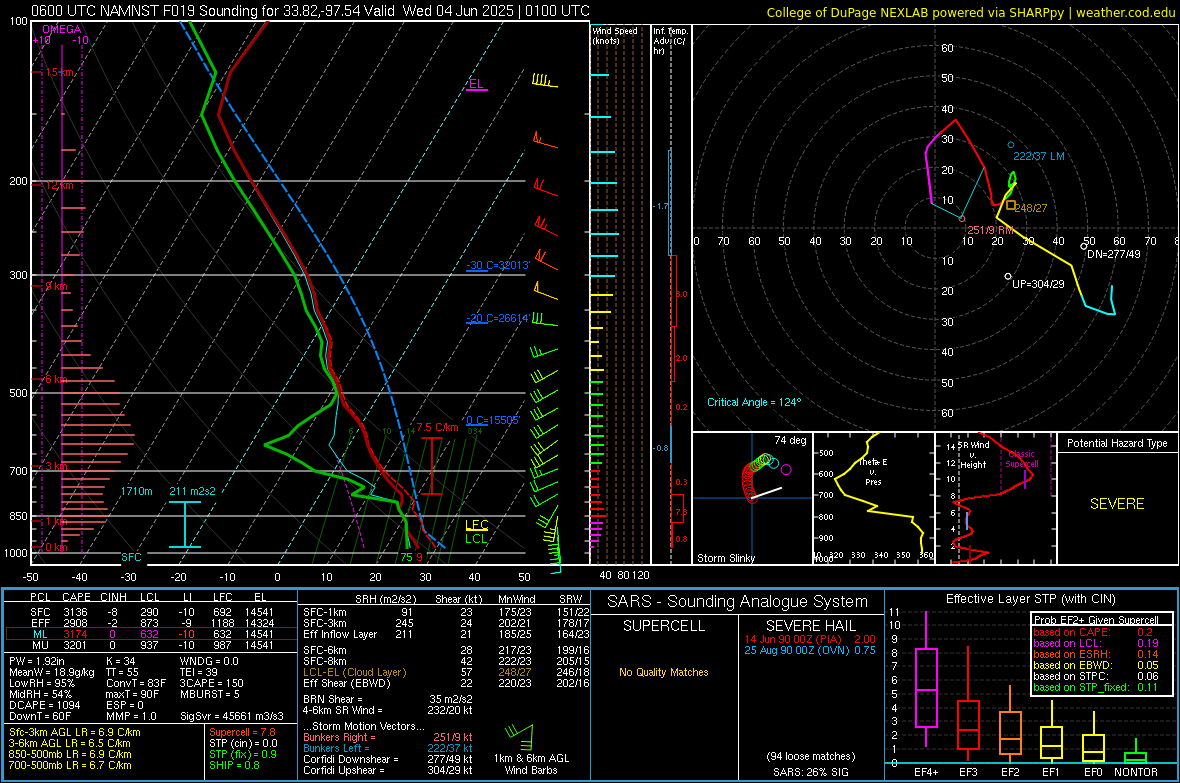The width and height of the screenshot is (1180, 783).
Task: Click the 14 Jun 90 00Z (PIA) hail analogue
Action: coord(810,638)
